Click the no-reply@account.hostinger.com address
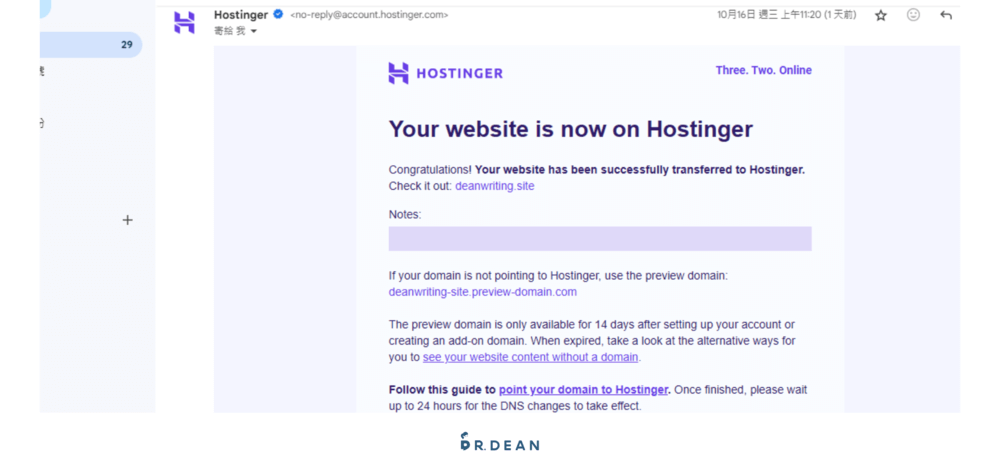 click(x=369, y=15)
